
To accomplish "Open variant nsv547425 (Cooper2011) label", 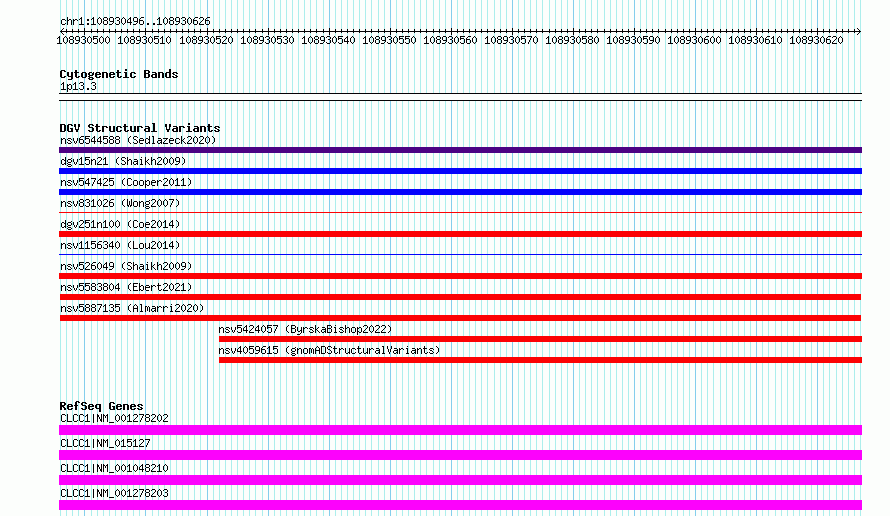I will click(126, 182).
